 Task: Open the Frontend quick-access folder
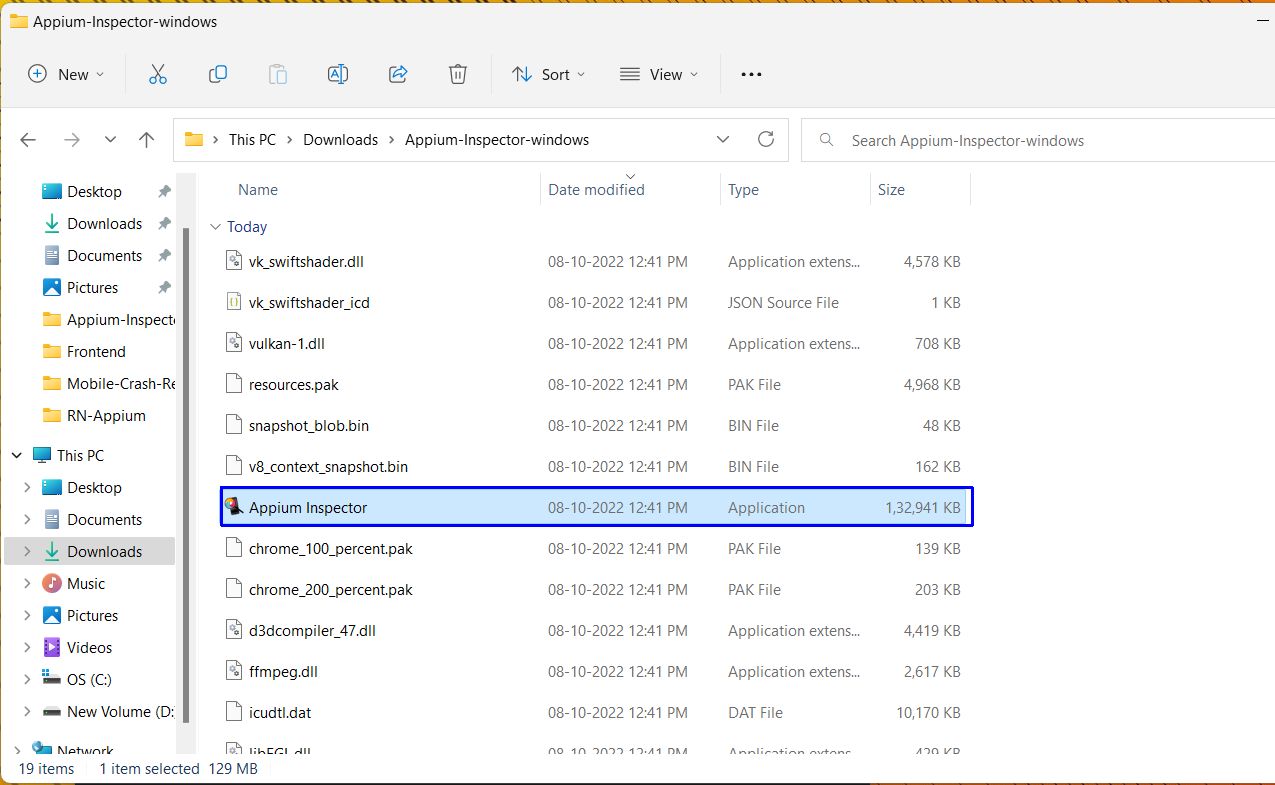point(96,351)
